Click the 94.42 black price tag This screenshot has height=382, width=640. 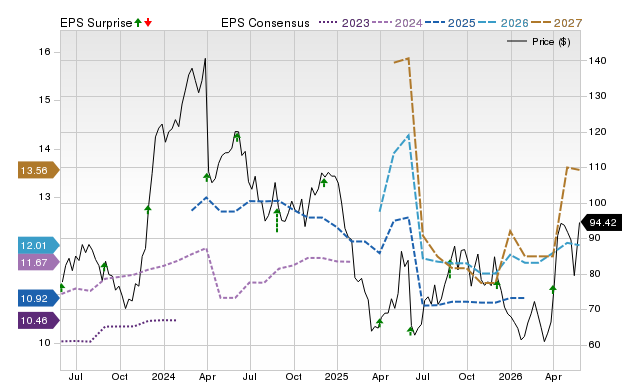[x=602, y=222]
